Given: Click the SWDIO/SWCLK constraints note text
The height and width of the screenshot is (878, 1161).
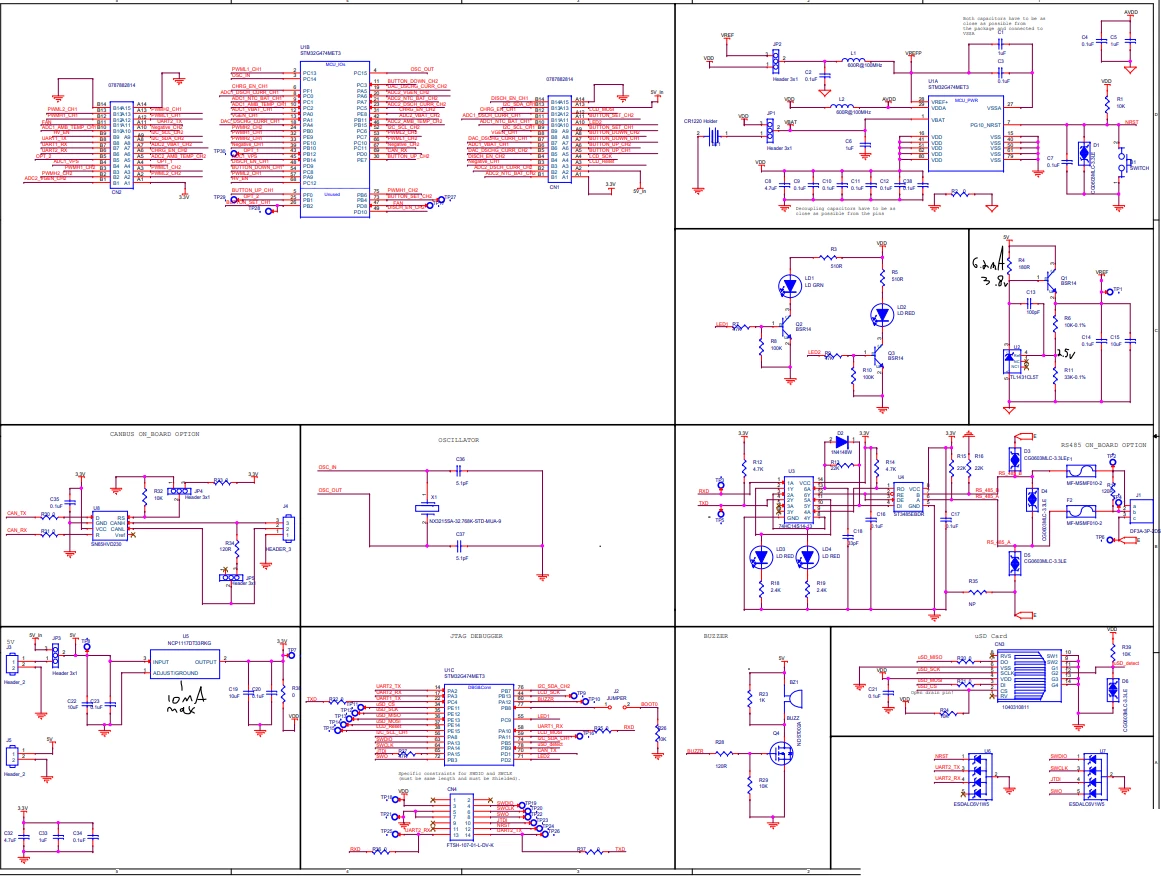Looking at the screenshot, I should pyautogui.click(x=459, y=775).
